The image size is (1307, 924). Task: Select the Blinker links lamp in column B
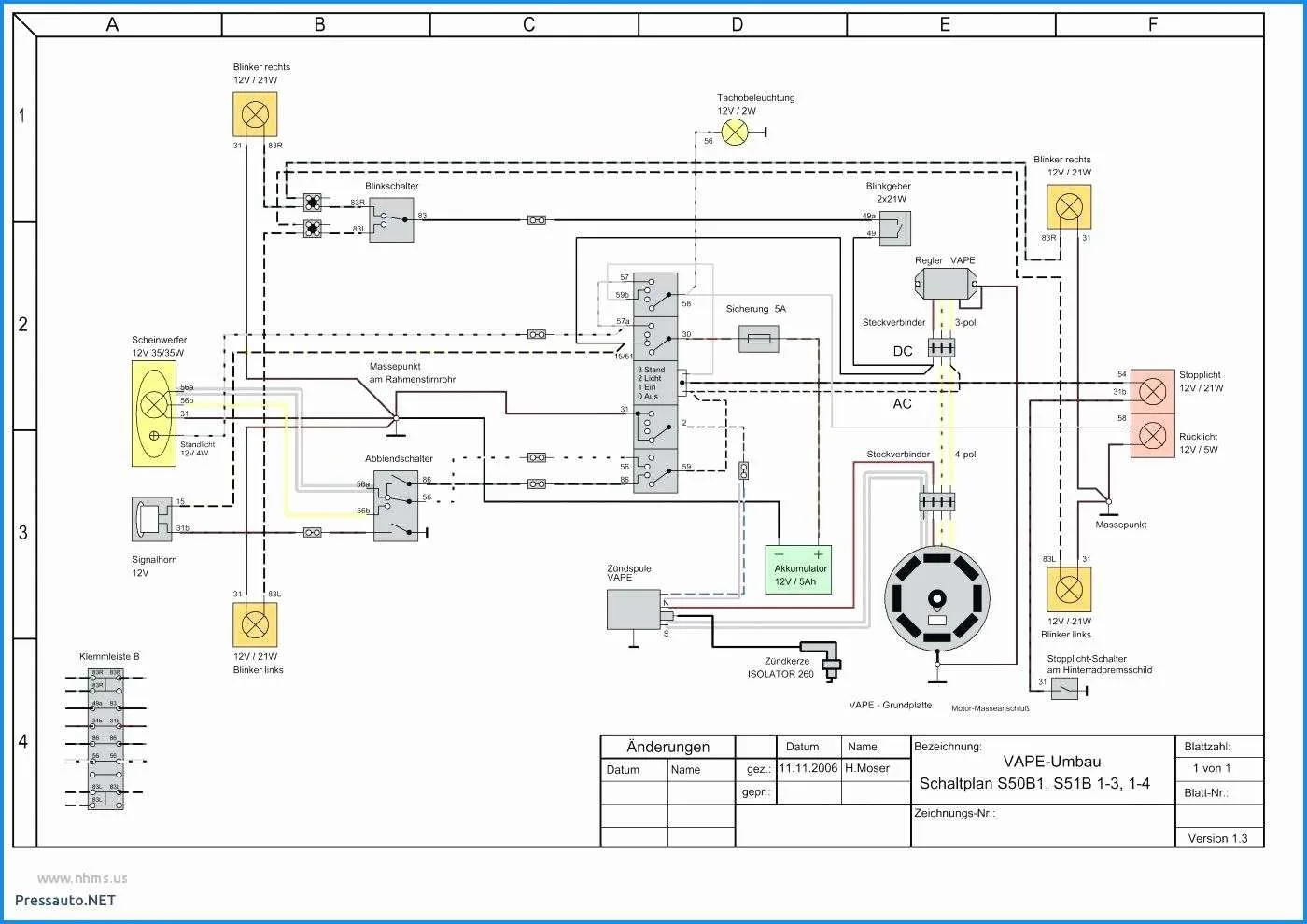pyautogui.click(x=255, y=624)
